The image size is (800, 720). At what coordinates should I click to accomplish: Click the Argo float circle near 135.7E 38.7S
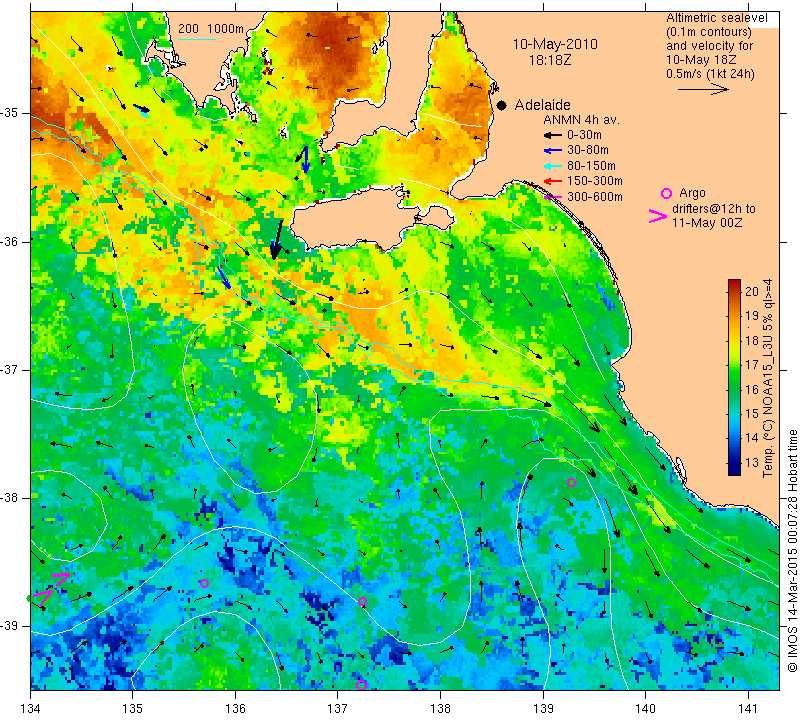(204, 583)
